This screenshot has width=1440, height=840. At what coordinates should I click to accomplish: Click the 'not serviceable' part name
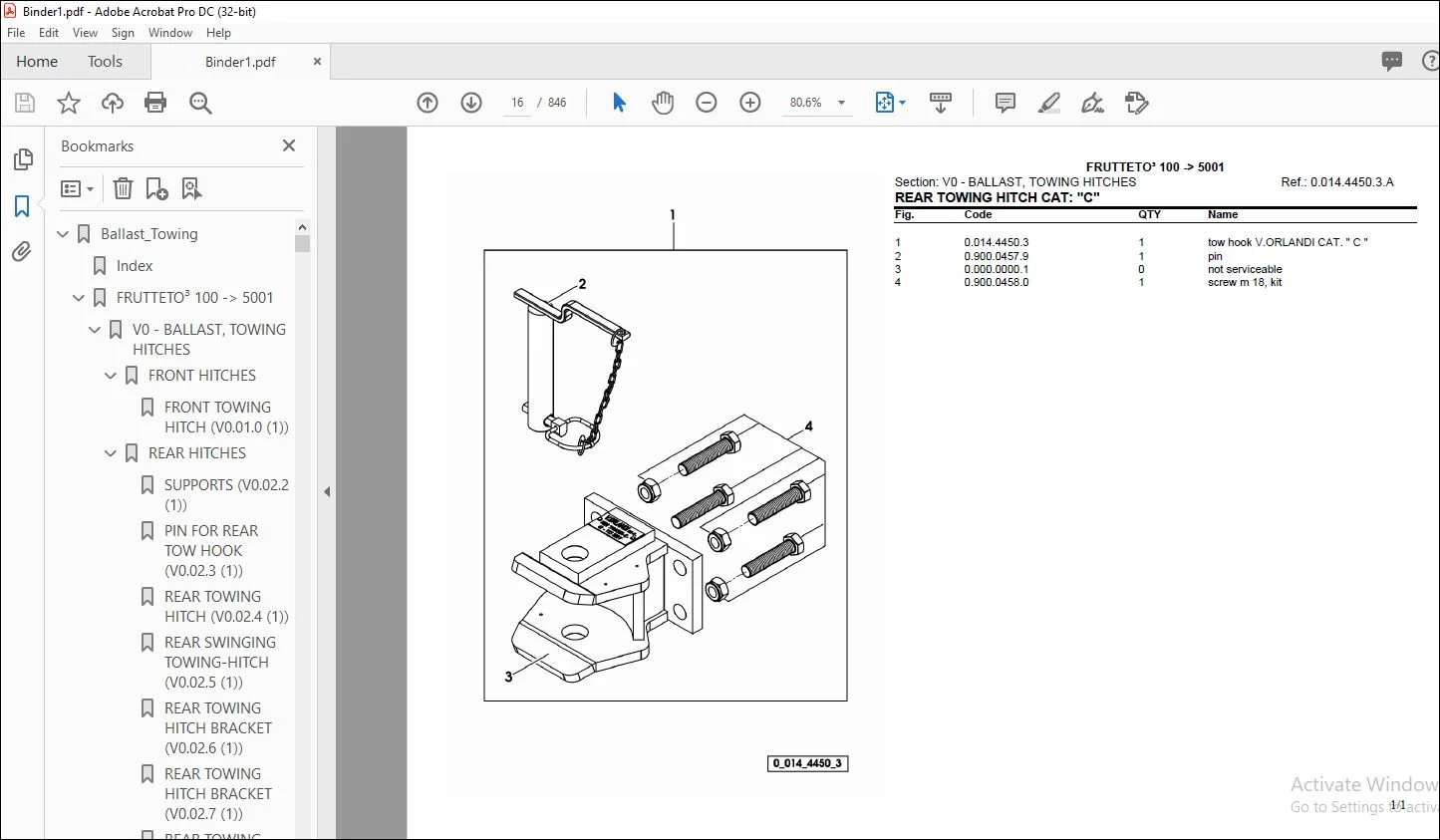pyautogui.click(x=1245, y=269)
